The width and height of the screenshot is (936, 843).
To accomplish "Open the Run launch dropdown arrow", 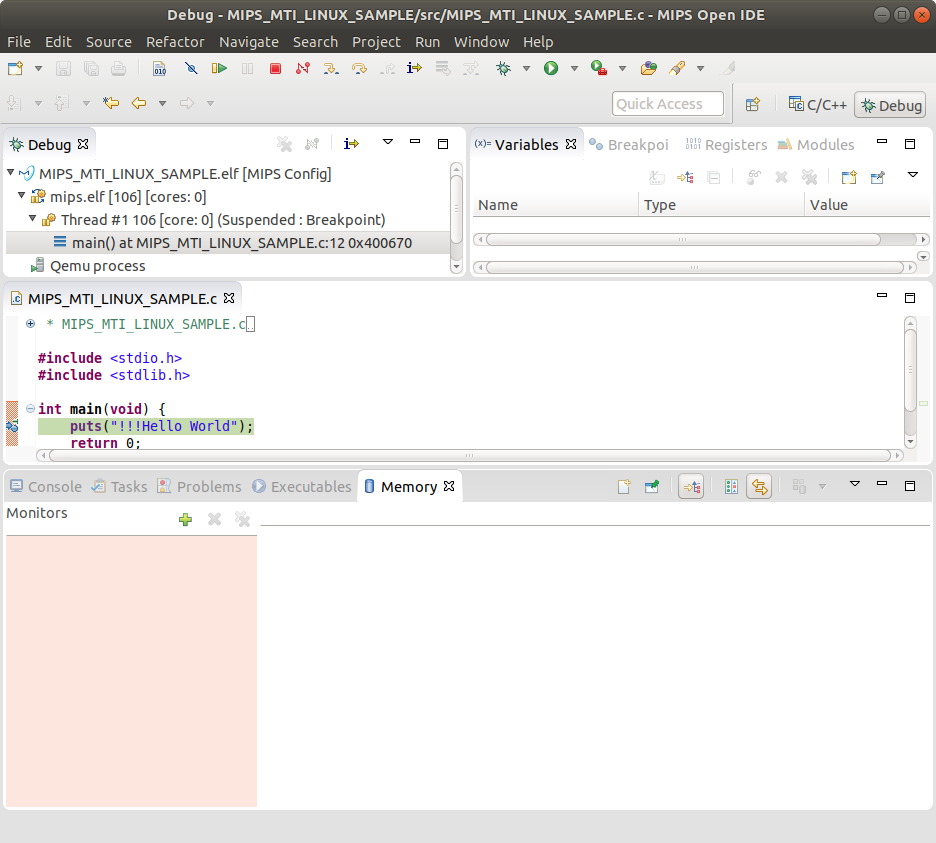I will coord(574,69).
